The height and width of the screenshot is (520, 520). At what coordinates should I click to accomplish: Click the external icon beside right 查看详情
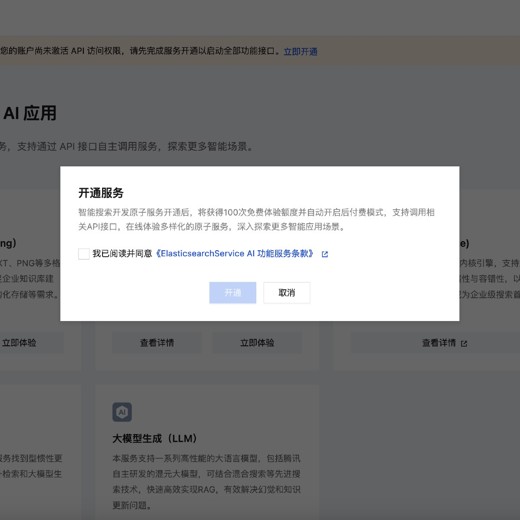point(464,343)
